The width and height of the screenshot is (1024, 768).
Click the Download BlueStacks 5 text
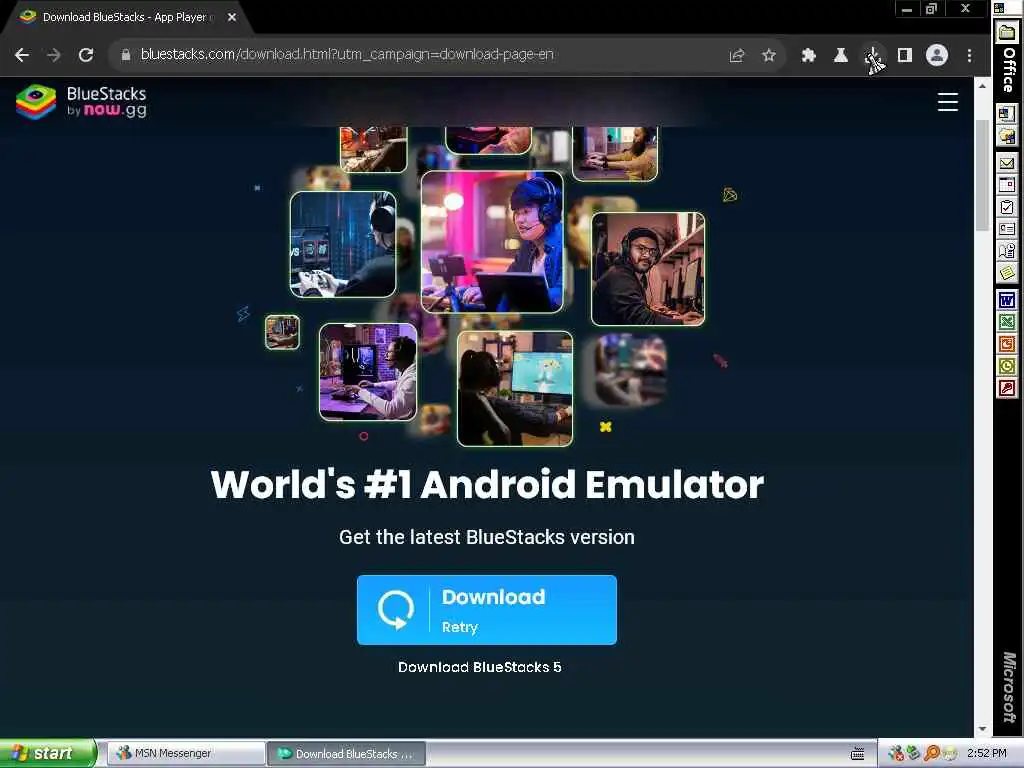pos(480,667)
